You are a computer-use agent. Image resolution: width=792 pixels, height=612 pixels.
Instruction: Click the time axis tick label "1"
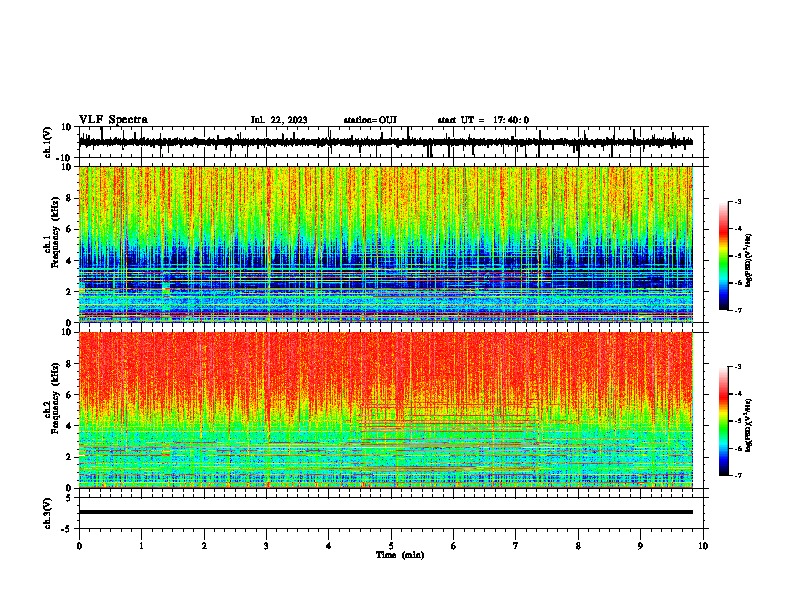[141, 546]
